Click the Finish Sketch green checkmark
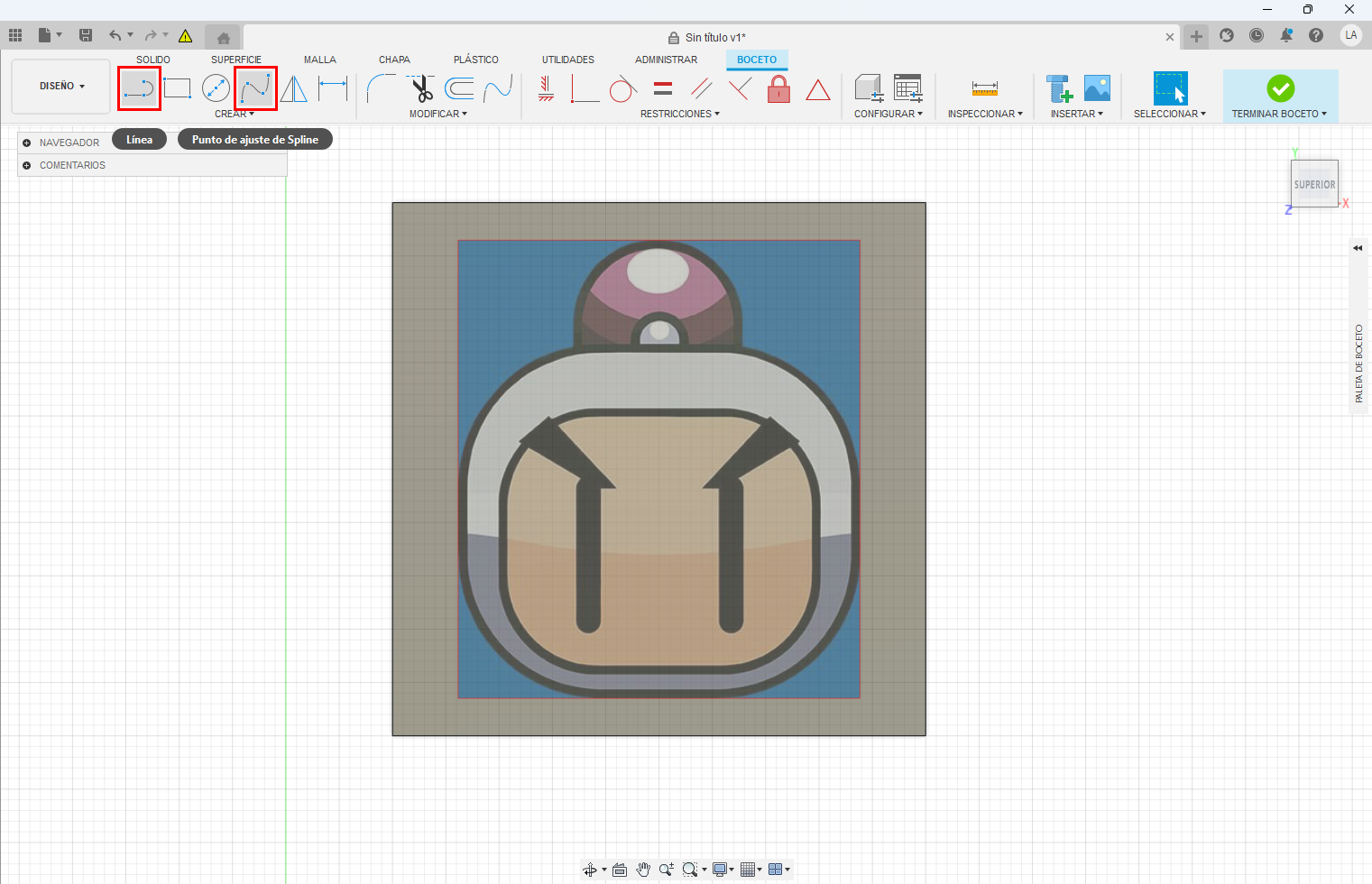Viewport: 1372px width, 884px height. (x=1281, y=88)
